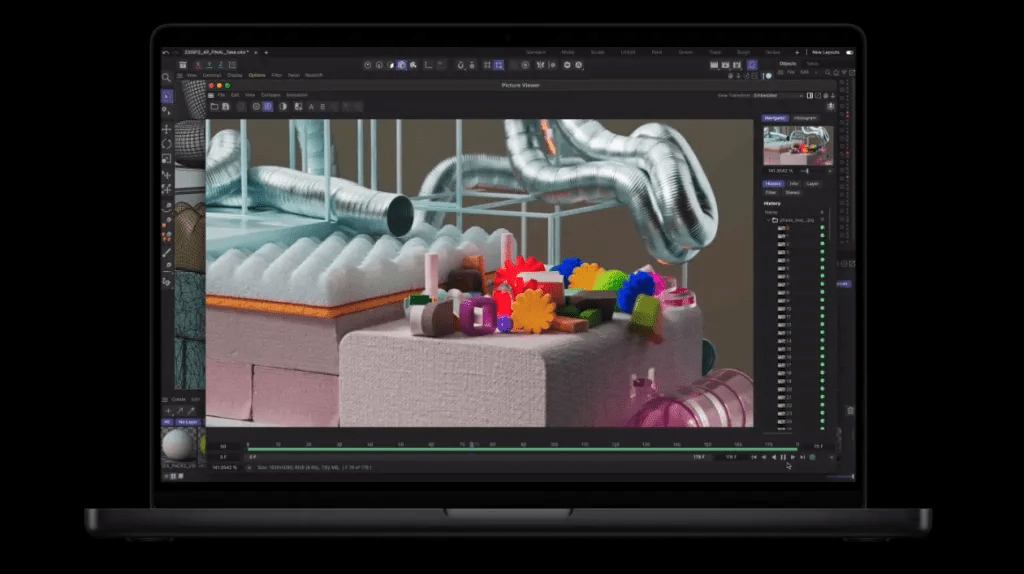Open the Picture Viewer Compare menu

[x=270, y=95]
